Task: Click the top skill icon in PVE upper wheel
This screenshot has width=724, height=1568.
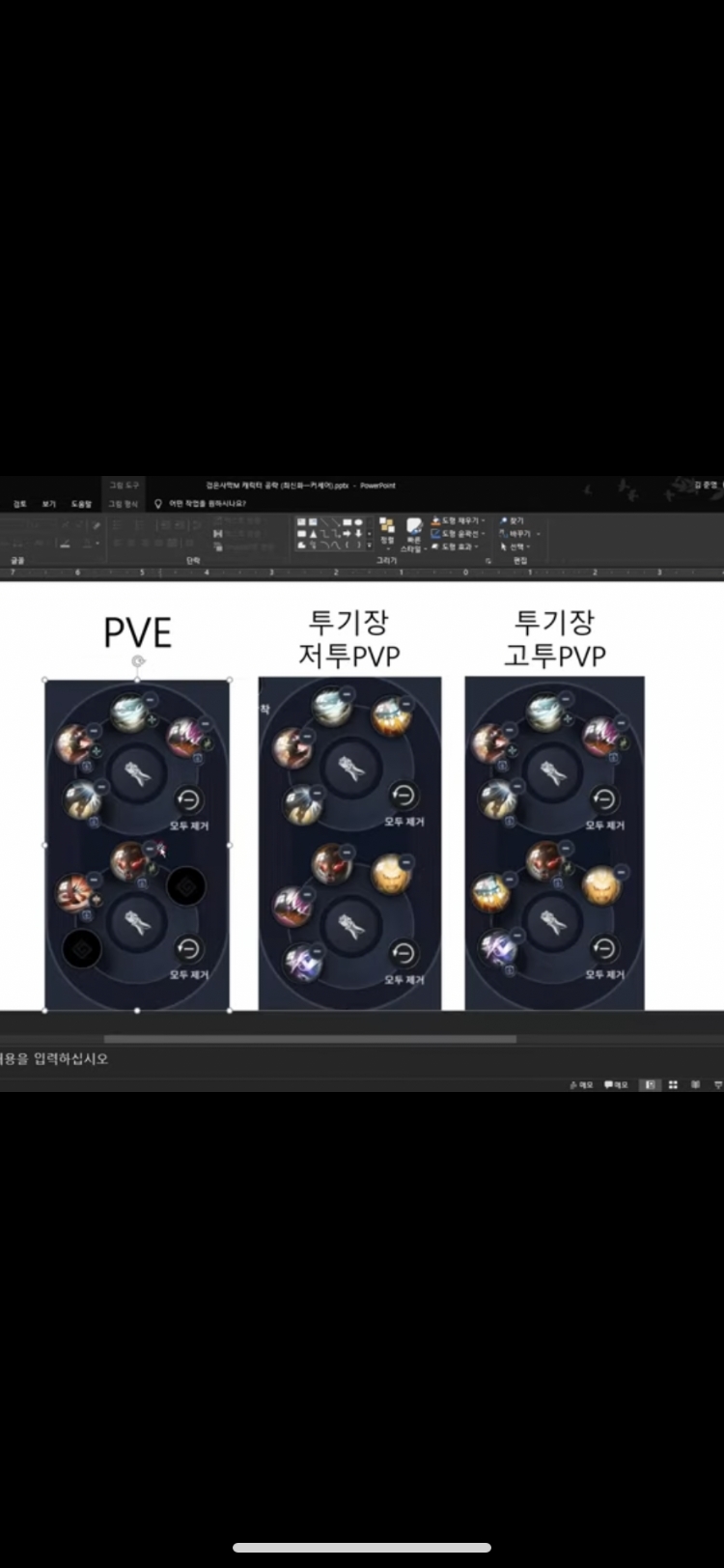Action: click(128, 714)
